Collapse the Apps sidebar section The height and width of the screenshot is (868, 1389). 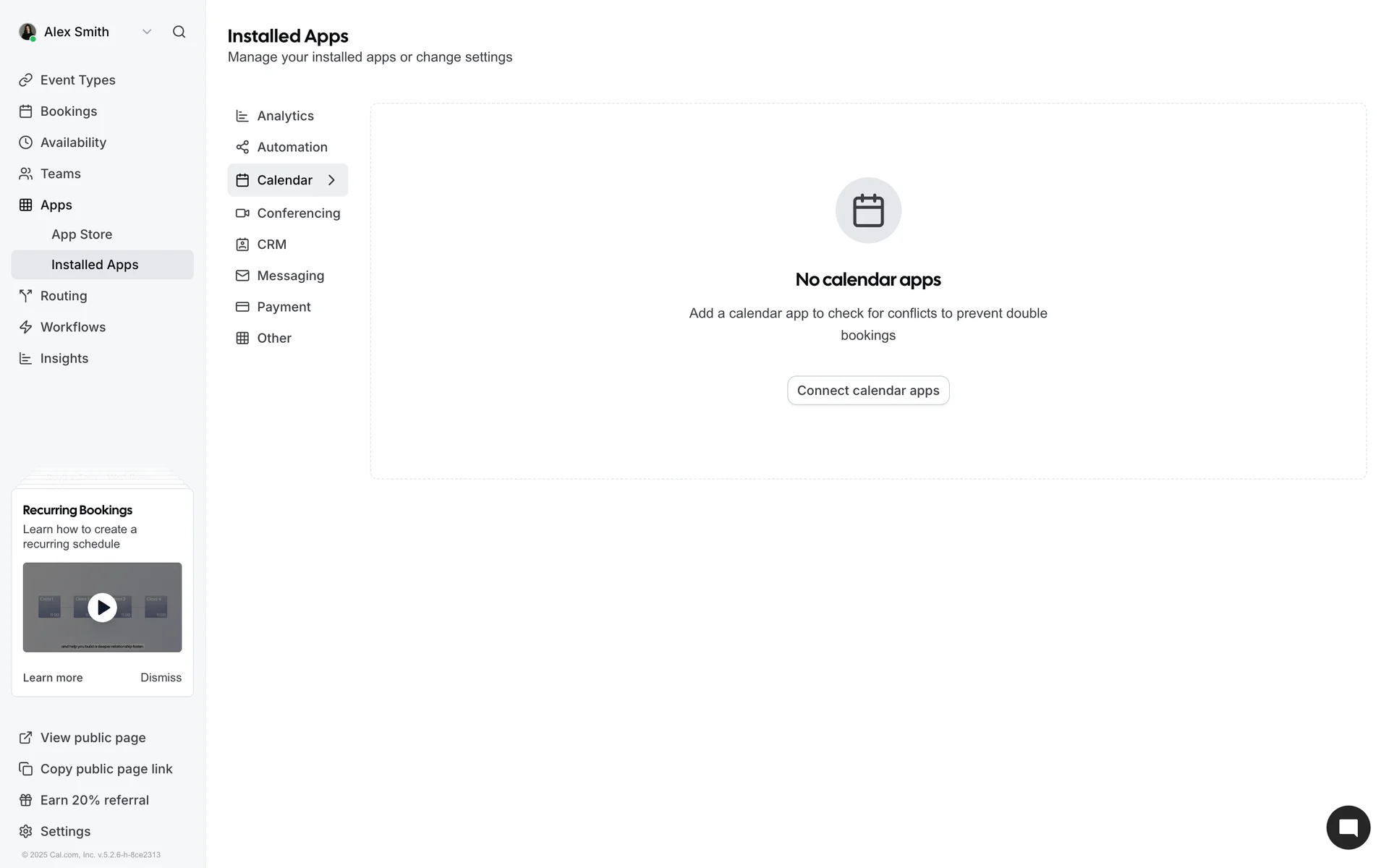coord(56,205)
